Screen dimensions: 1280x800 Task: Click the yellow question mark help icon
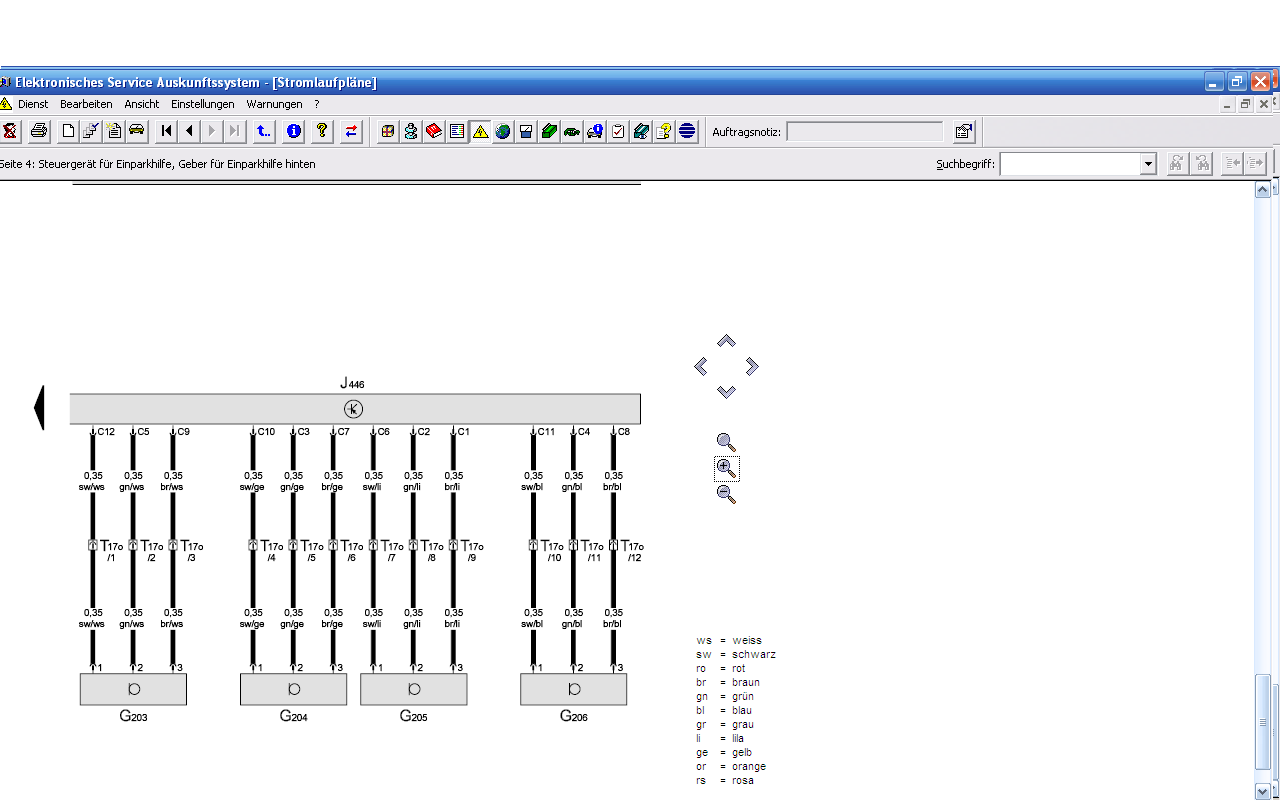coord(322,131)
